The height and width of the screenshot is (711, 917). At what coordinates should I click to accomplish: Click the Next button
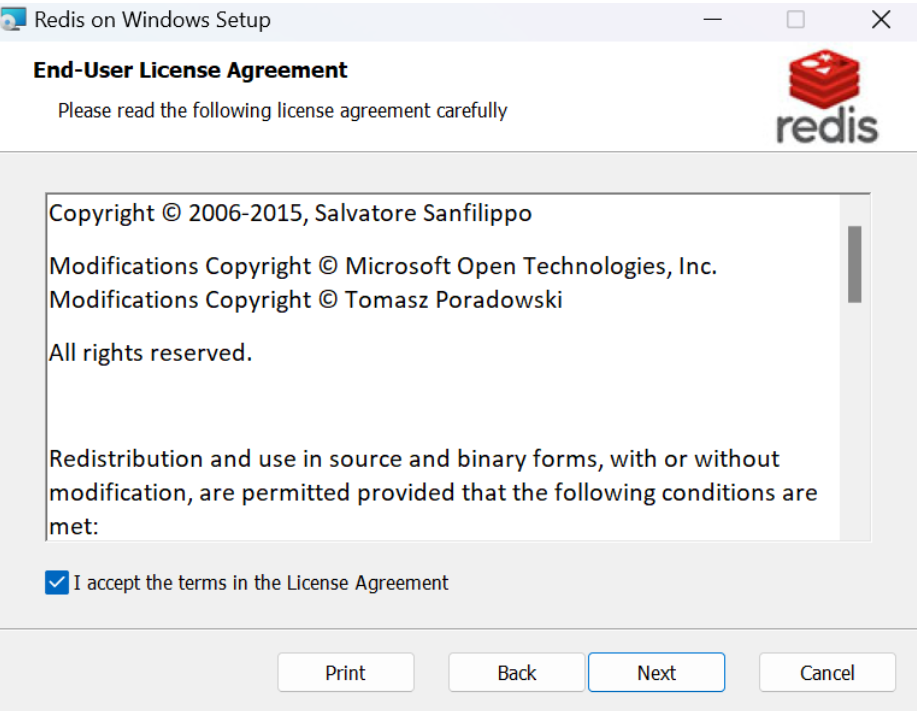click(656, 672)
